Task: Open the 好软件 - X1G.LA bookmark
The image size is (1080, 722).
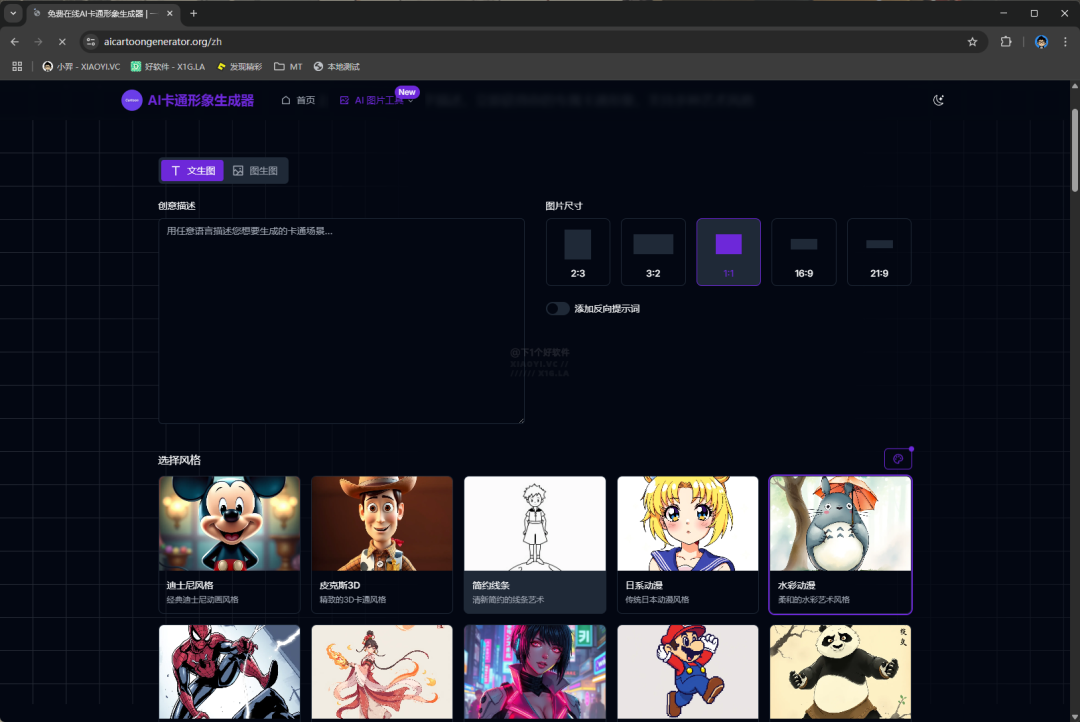Action: tap(168, 67)
